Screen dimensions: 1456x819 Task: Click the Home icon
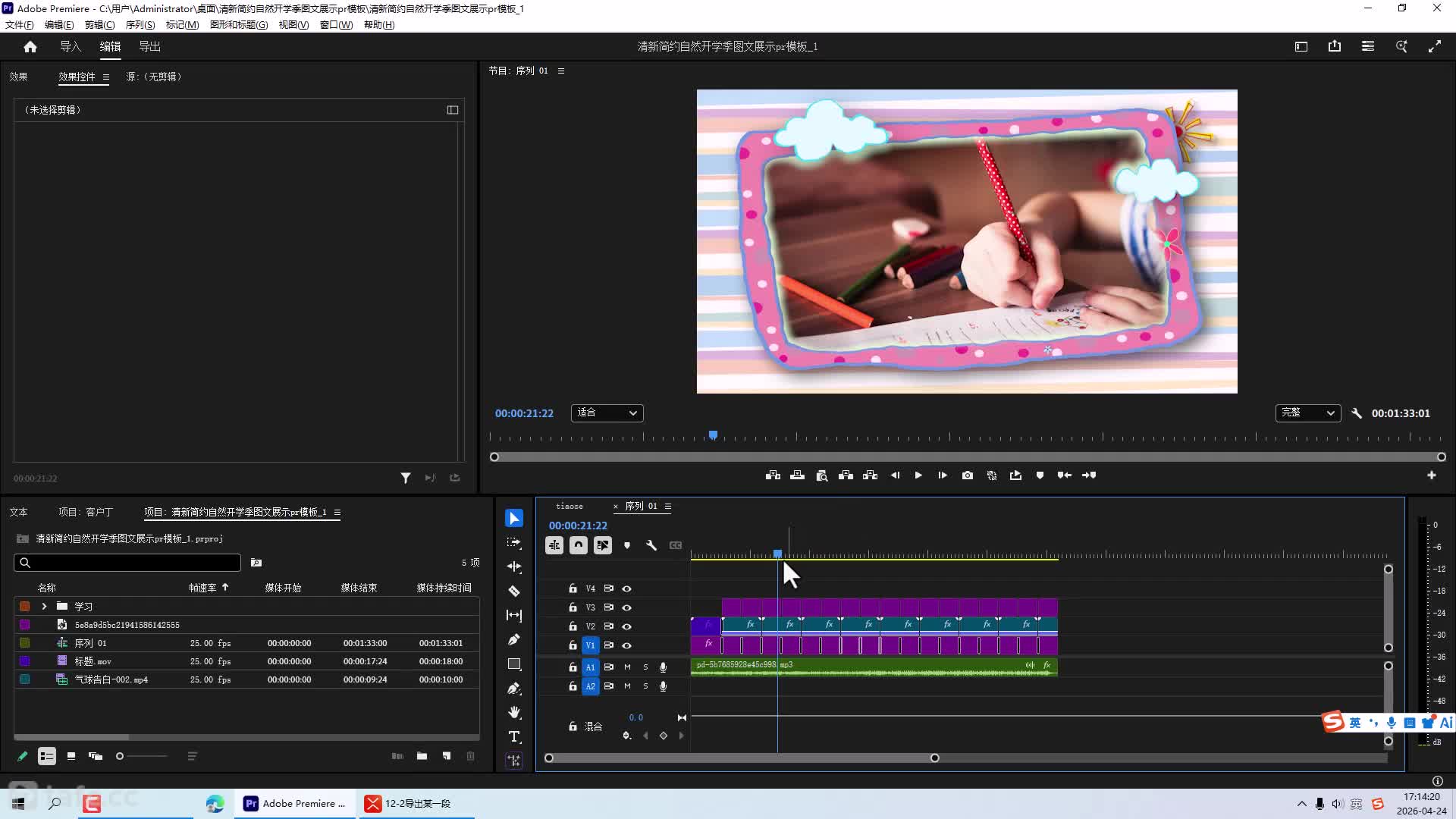point(30,46)
